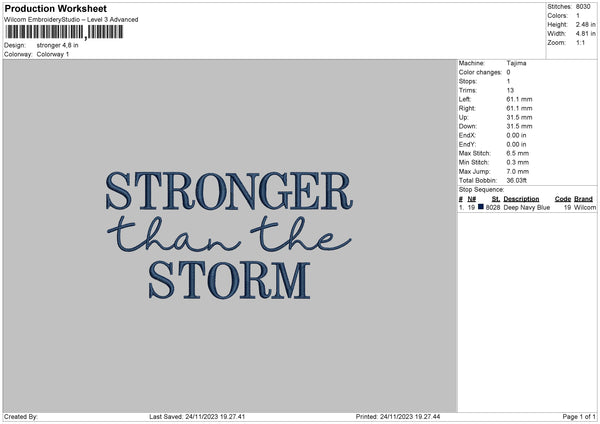Click the Deep Navy Blue color swatch
600x424 pixels.
[x=481, y=207]
